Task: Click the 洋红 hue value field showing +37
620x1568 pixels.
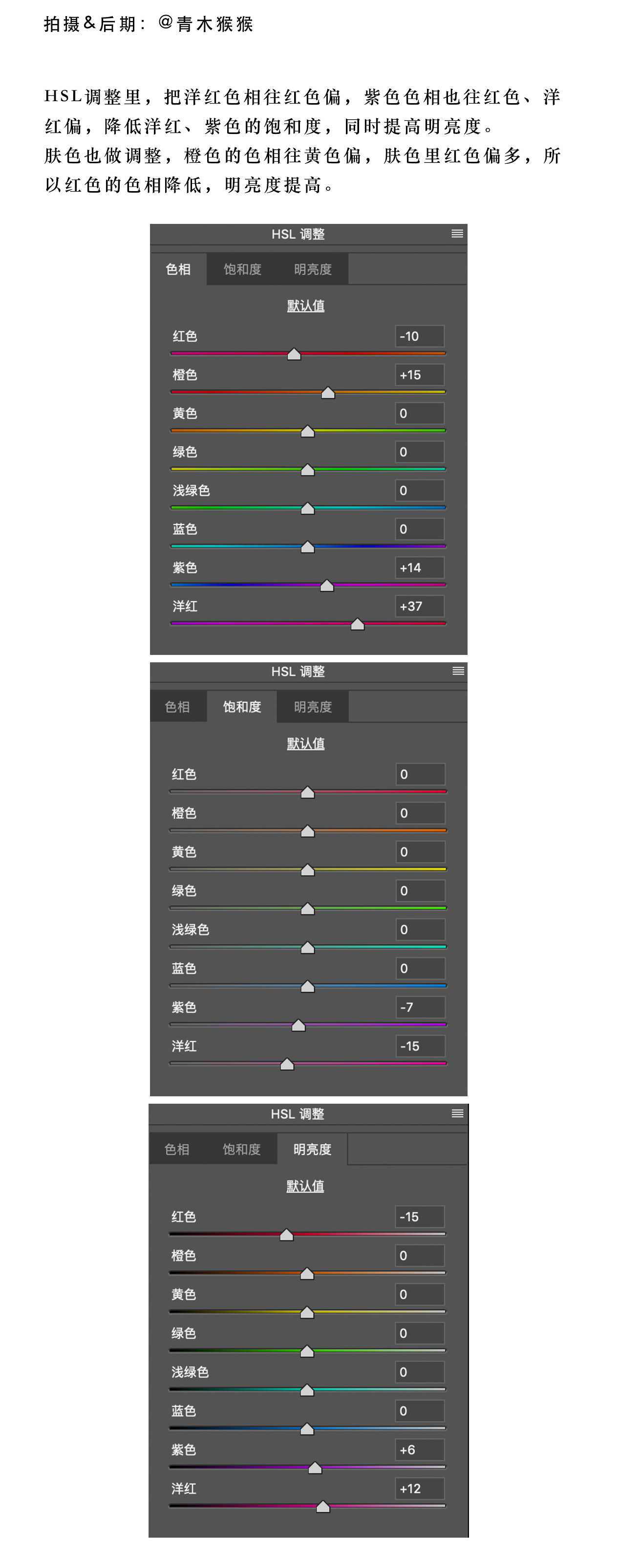Action: click(419, 606)
